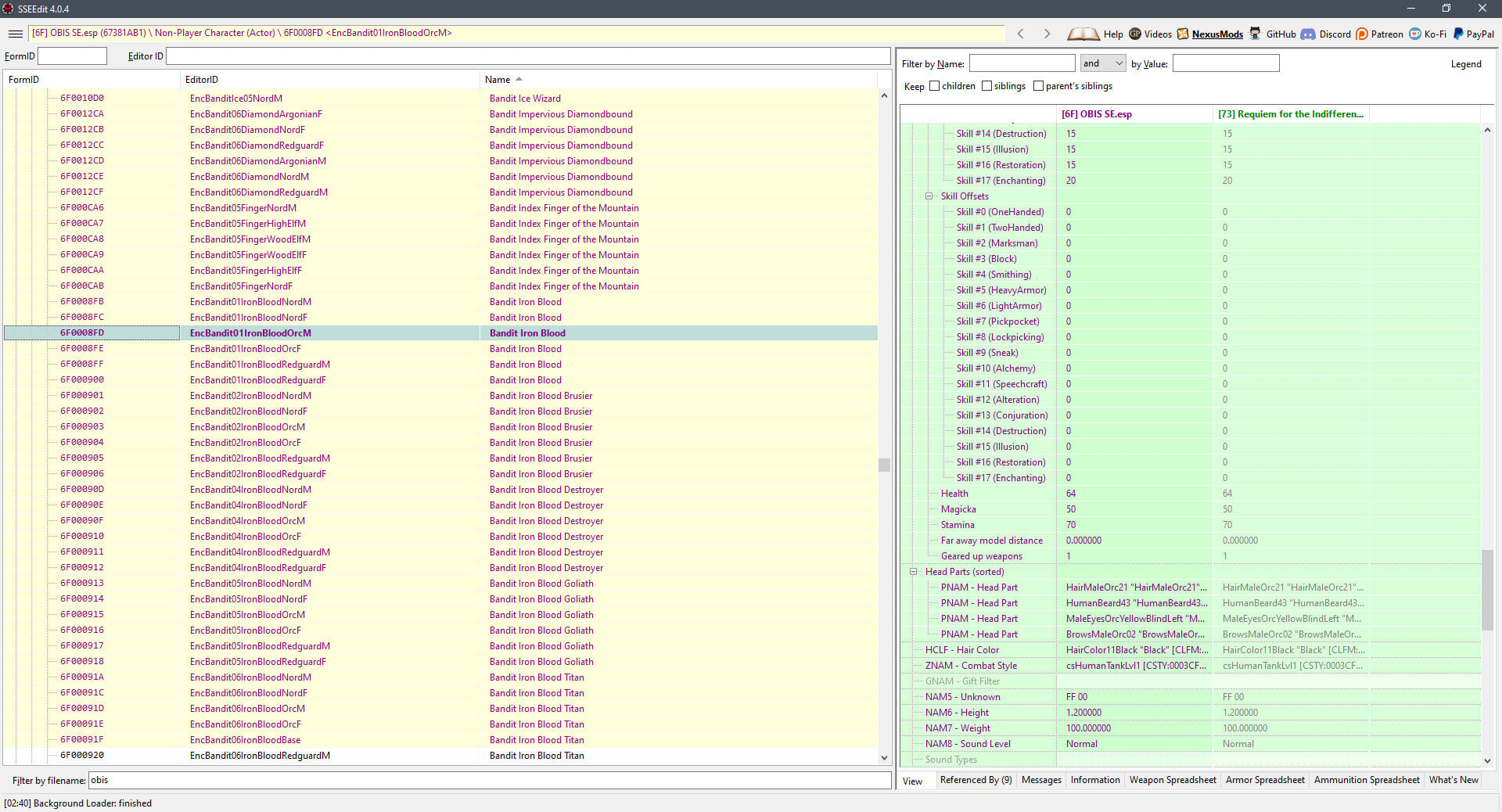Screen dimensions: 1502x812
Task: Click the forward navigation arrow
Action: click(1047, 34)
